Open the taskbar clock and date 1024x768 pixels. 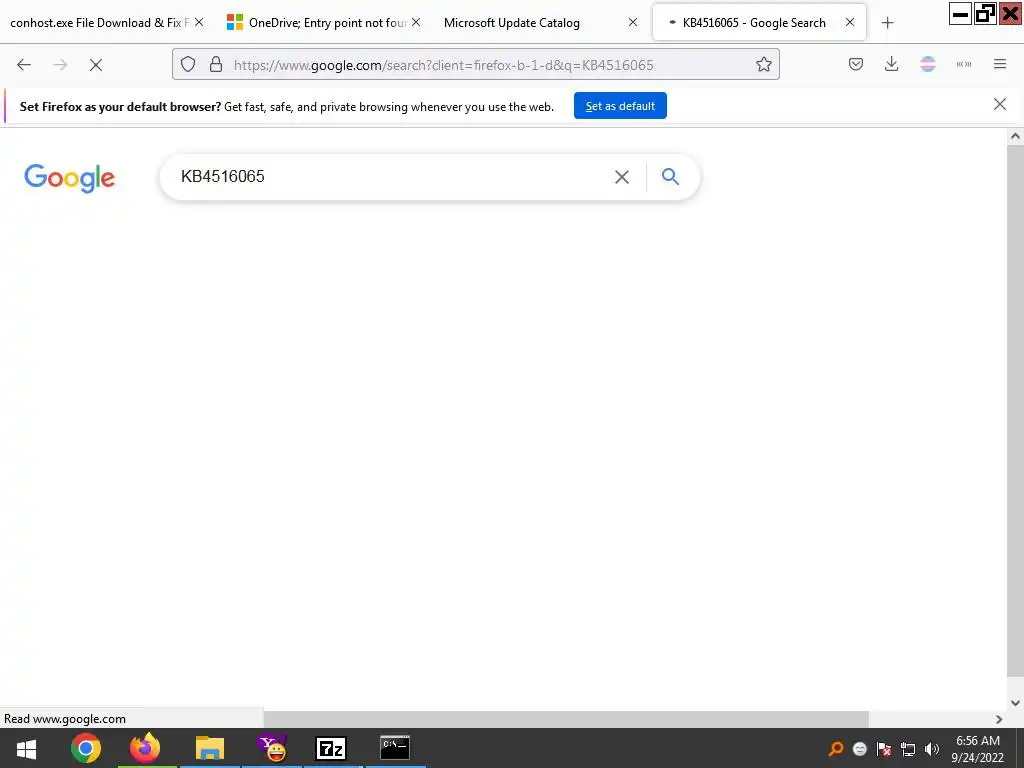pos(978,748)
